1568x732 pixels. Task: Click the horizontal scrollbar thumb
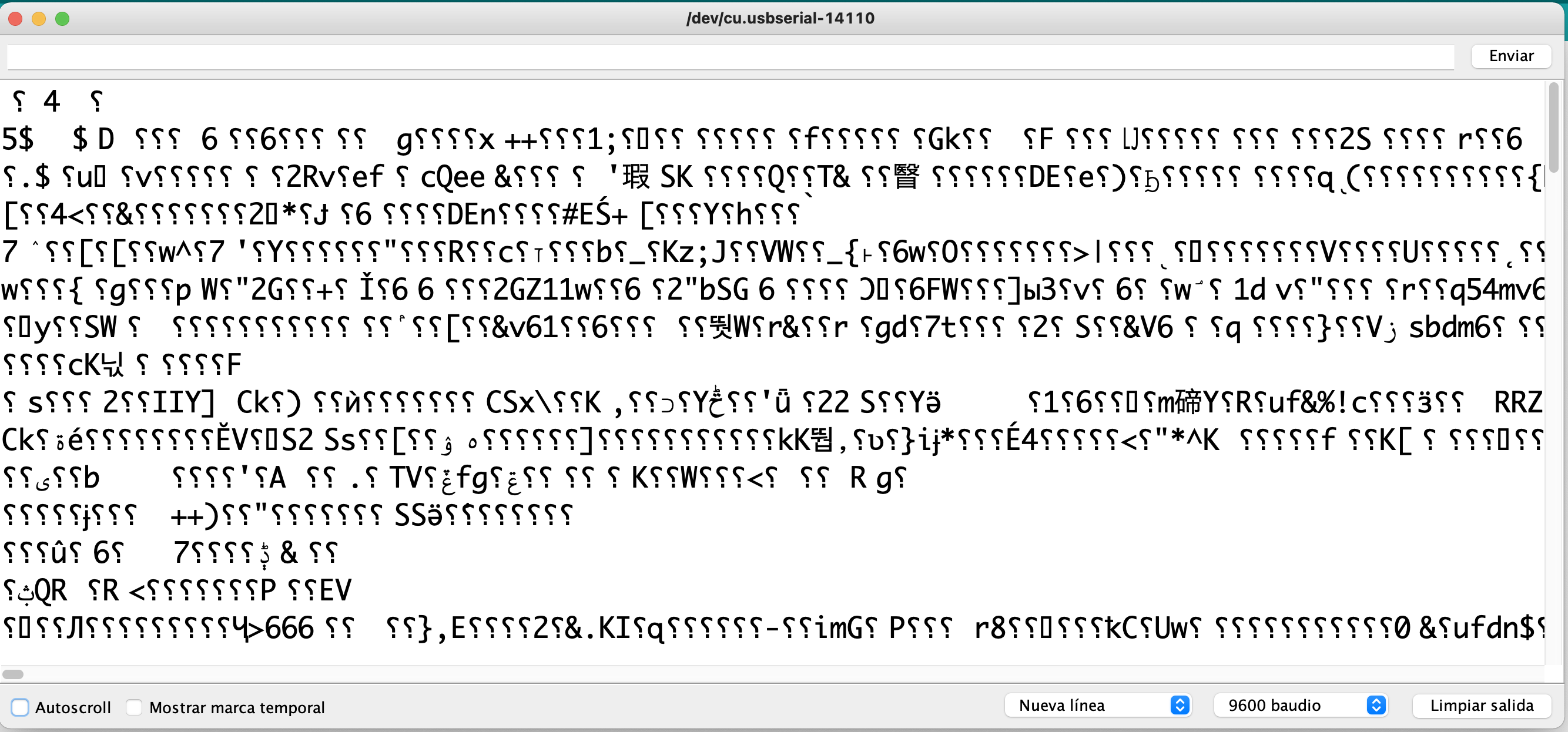13,674
